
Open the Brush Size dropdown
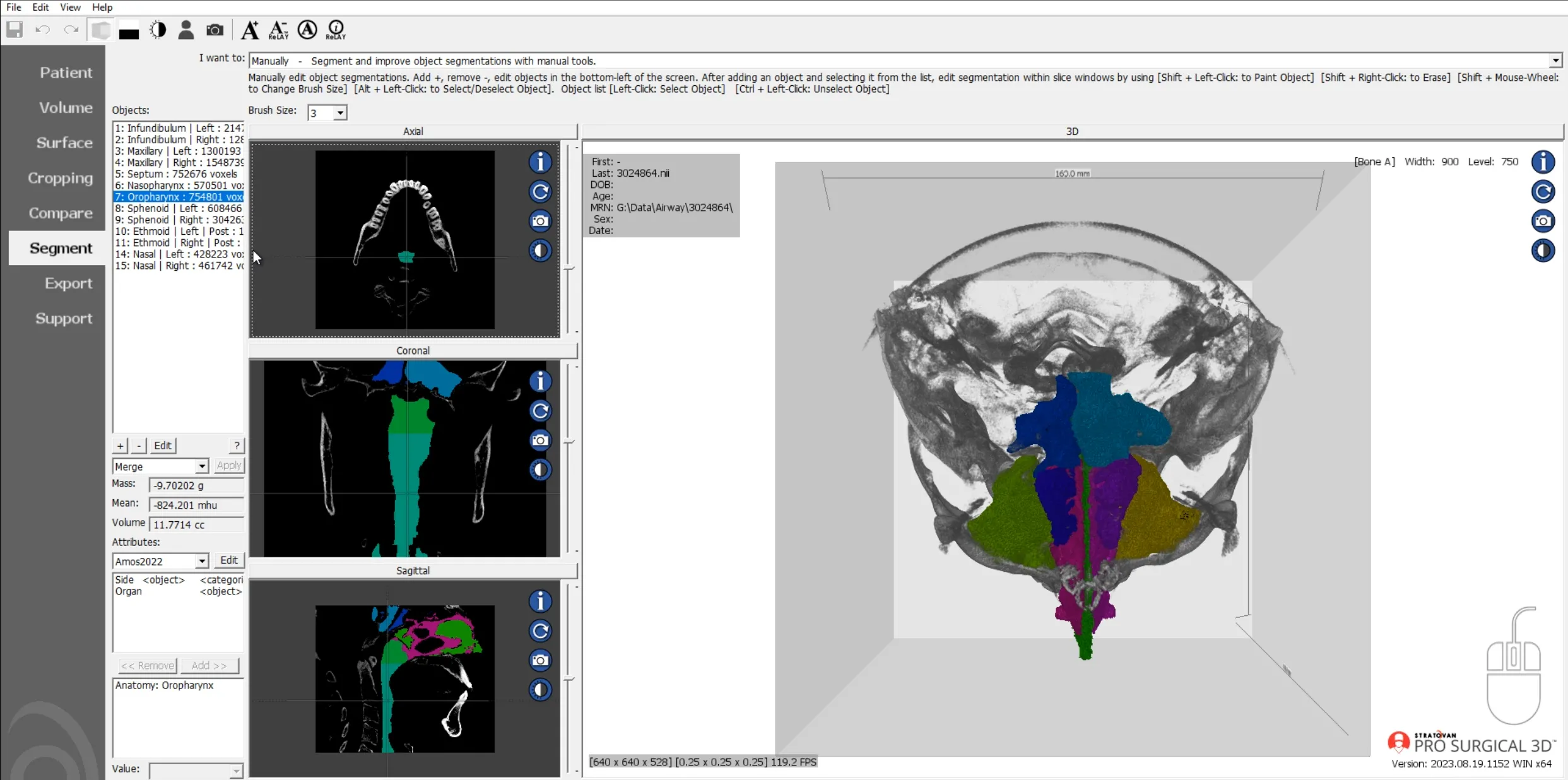(x=340, y=112)
